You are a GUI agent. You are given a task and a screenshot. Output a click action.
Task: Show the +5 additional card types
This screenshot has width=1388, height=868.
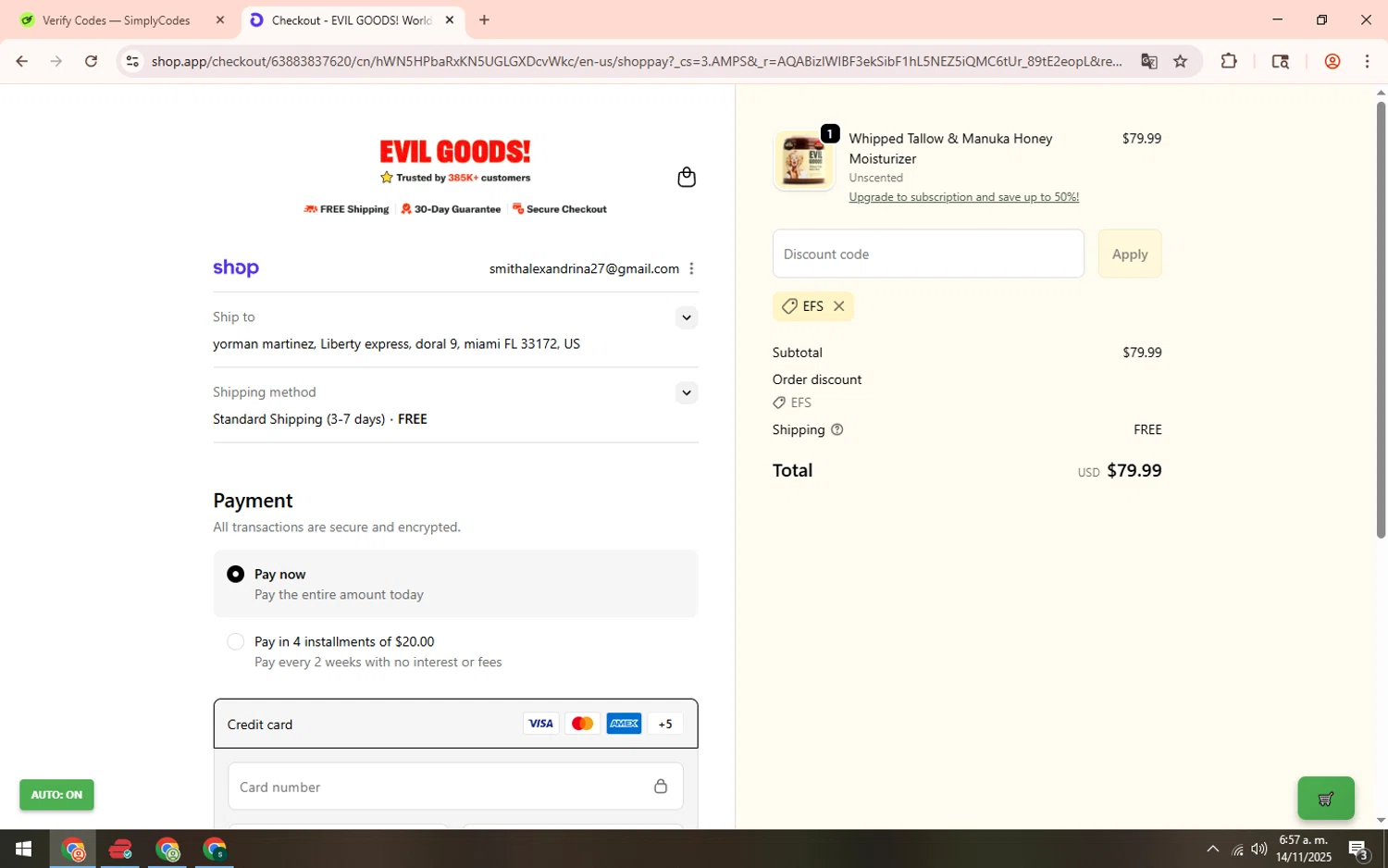click(x=665, y=724)
